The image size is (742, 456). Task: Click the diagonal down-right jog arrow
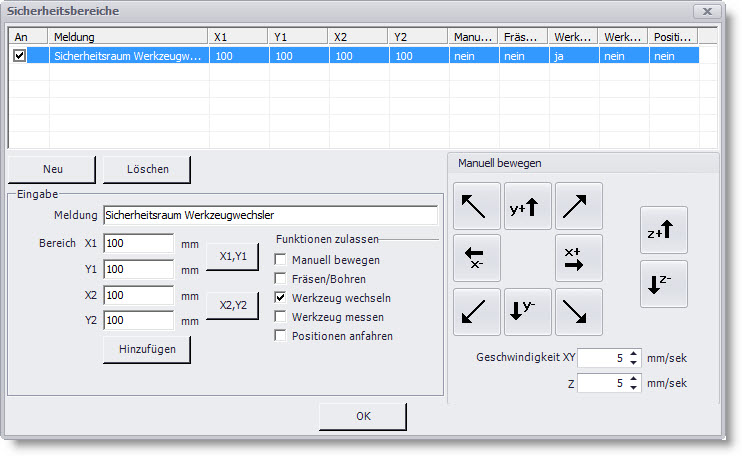579,311
